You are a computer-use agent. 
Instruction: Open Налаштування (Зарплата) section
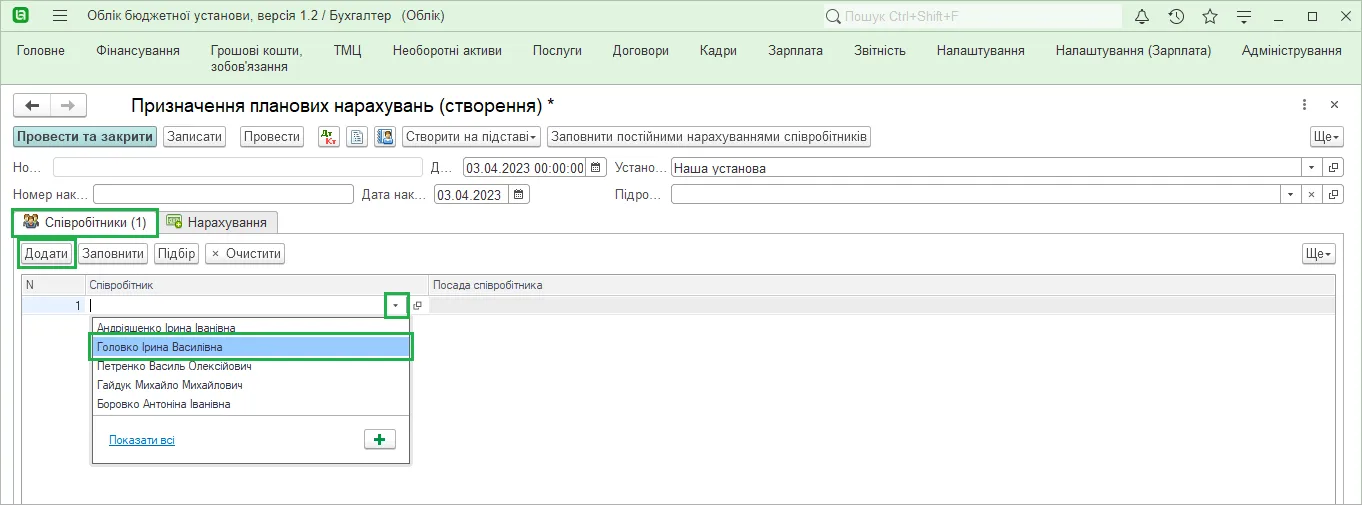click(x=1133, y=51)
